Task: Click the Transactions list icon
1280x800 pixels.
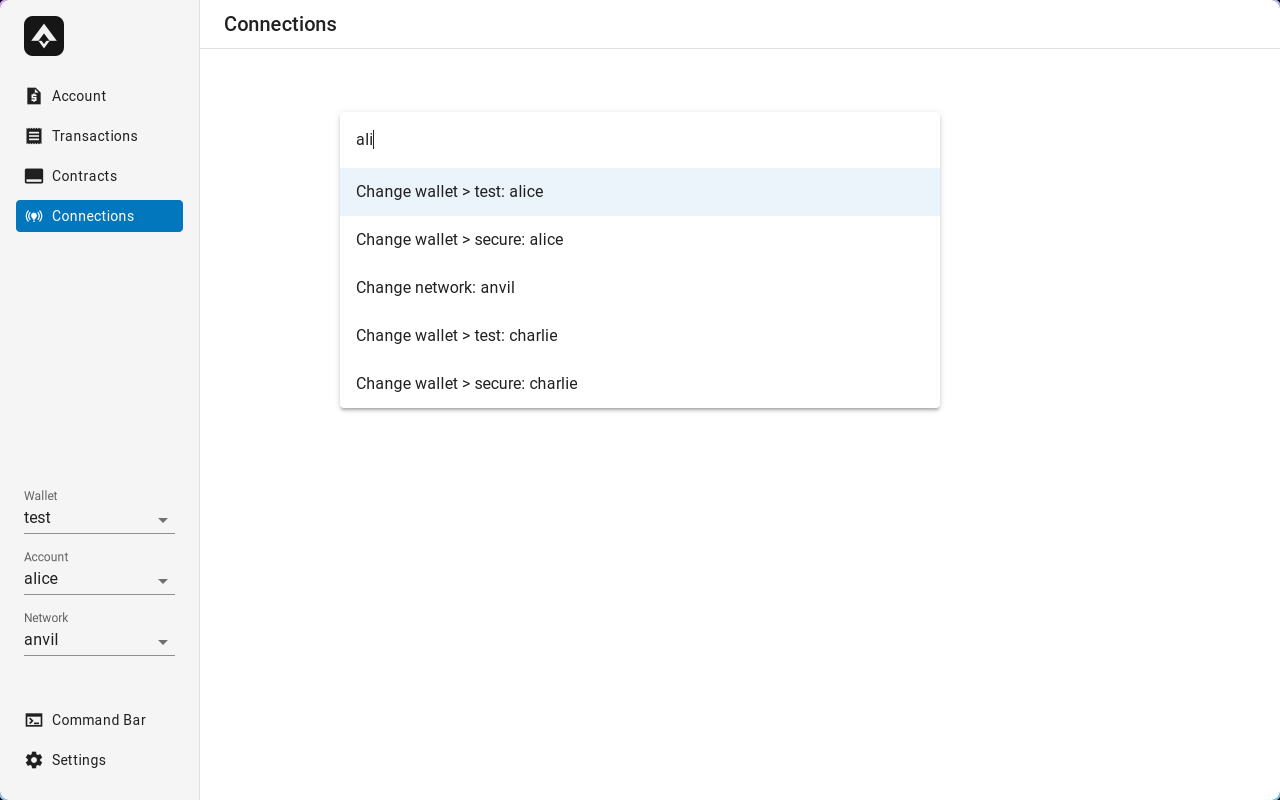Action: [x=34, y=136]
